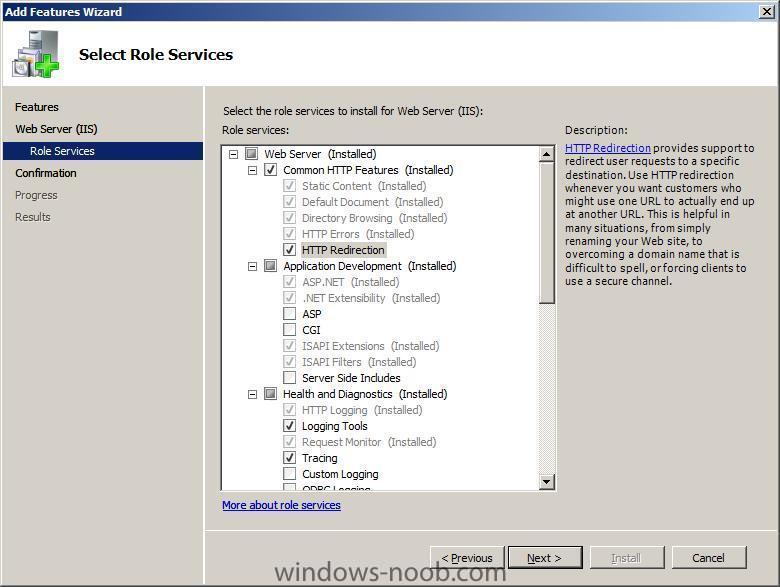780x587 pixels.
Task: Select the ISAPI Filters row
Action: click(359, 362)
